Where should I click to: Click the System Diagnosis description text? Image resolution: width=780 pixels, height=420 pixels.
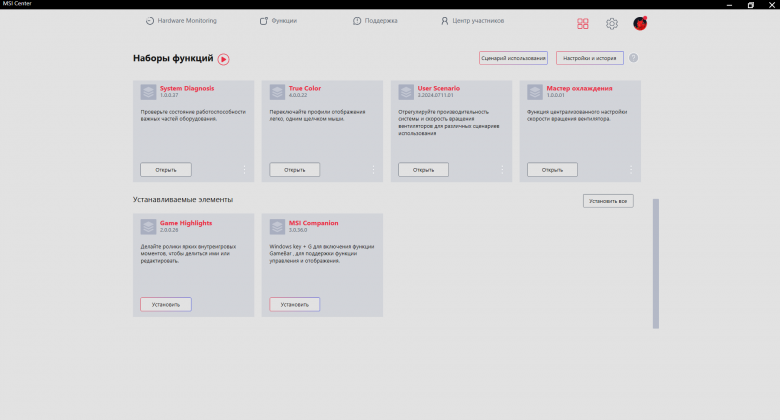193,115
